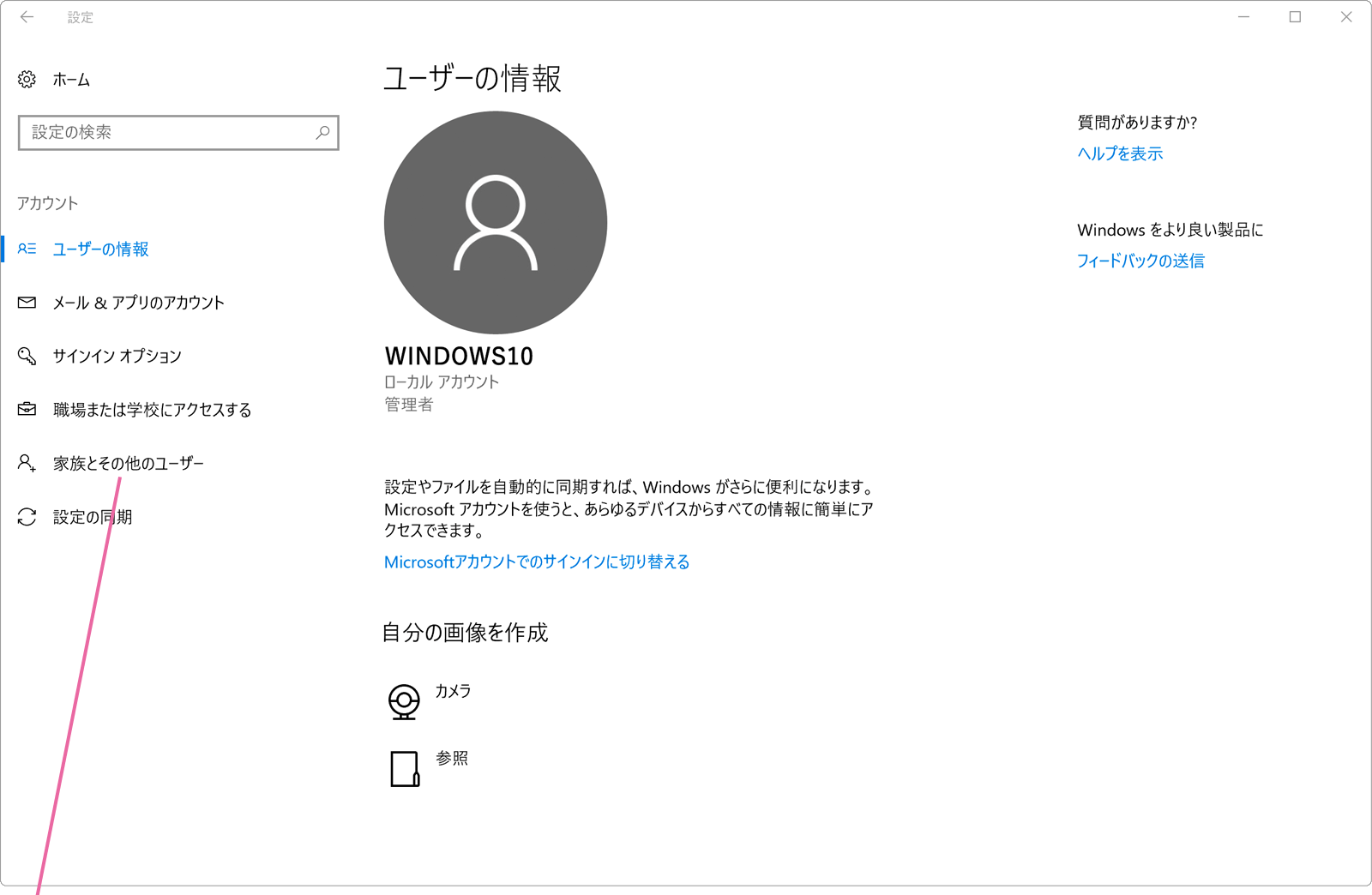Click the back arrow icon

(27, 17)
